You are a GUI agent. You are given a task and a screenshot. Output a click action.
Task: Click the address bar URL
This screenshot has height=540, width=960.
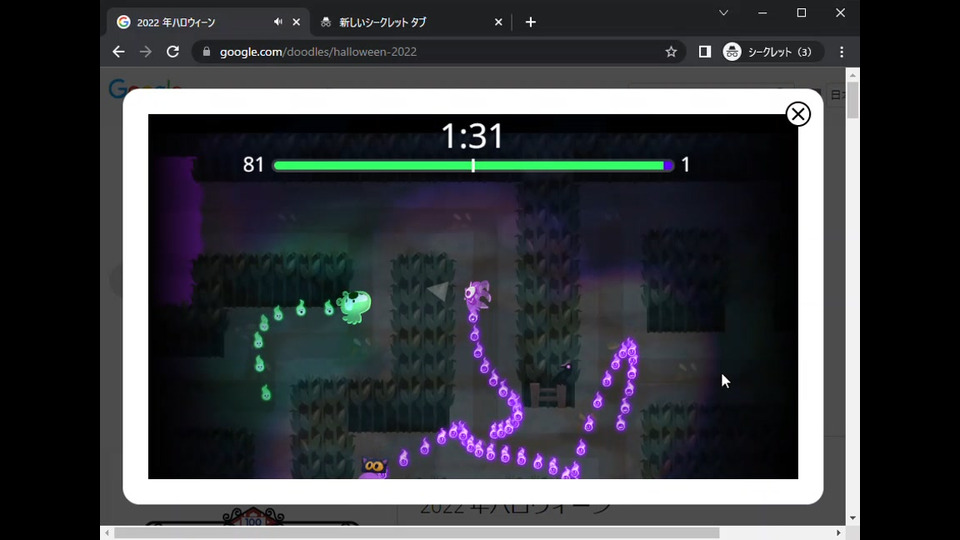tap(318, 52)
